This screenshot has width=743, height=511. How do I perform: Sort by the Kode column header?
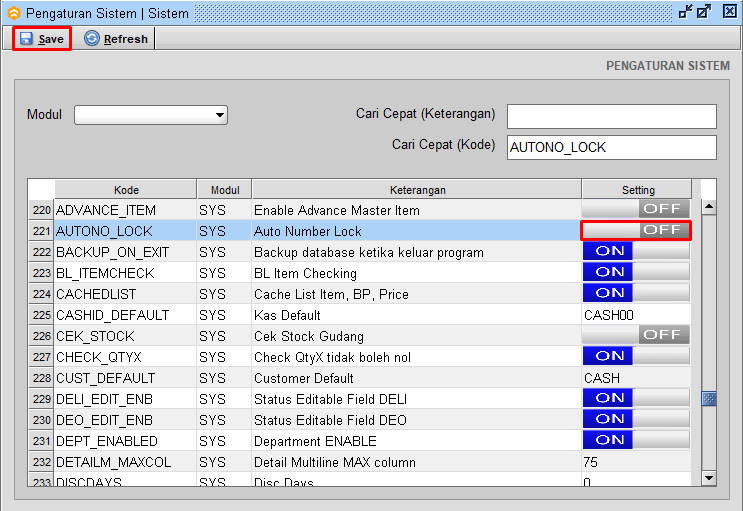[126, 190]
